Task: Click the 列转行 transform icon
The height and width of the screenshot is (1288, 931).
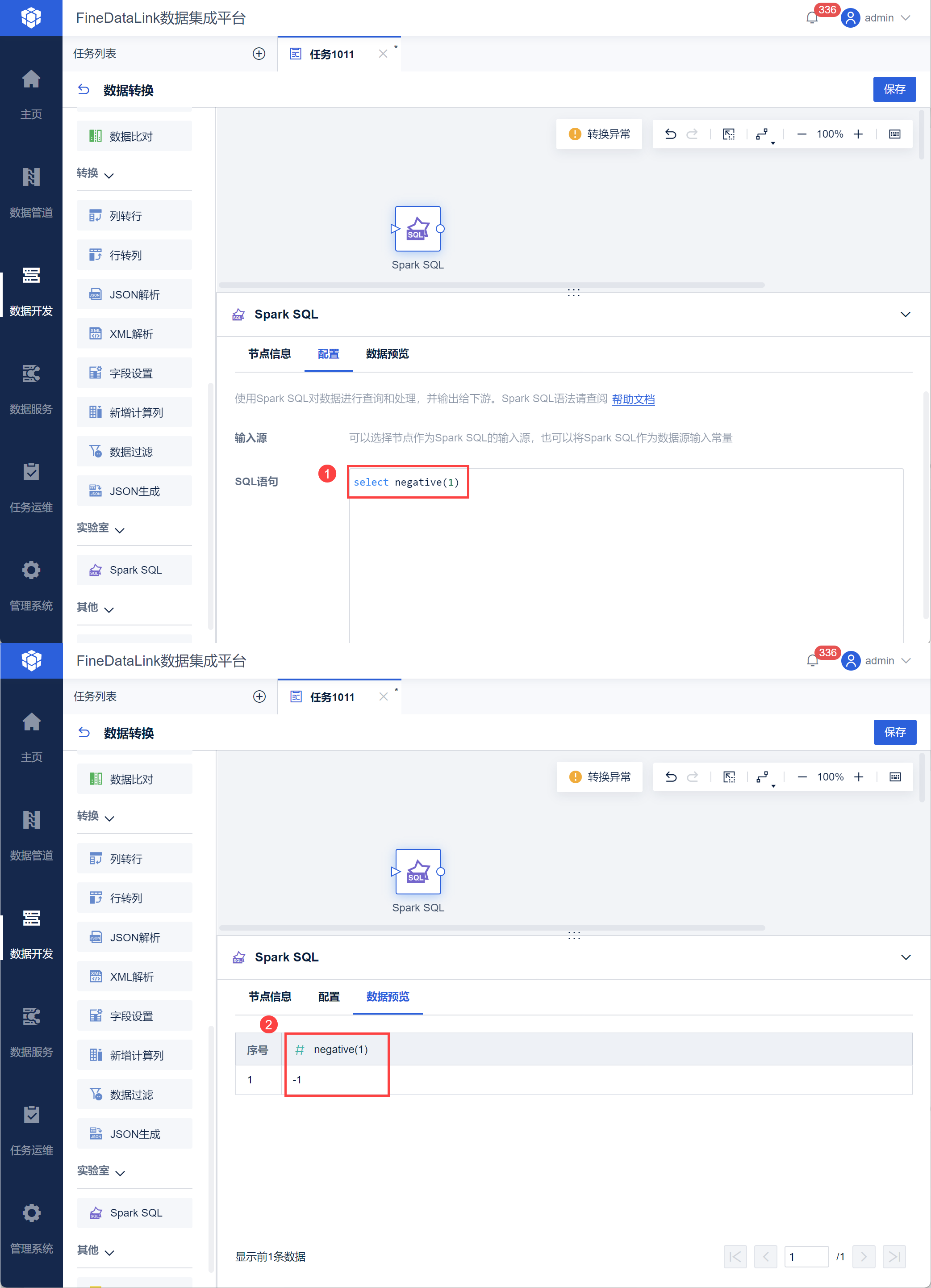Action: coord(96,215)
